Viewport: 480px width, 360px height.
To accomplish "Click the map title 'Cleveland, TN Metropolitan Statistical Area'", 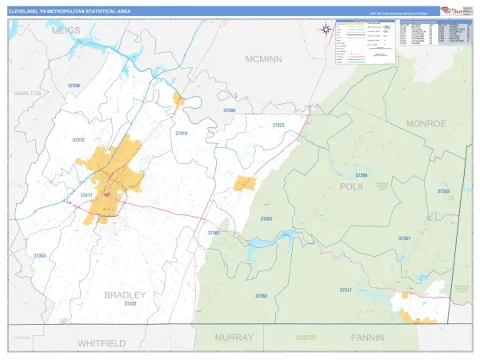I will 70,11.
